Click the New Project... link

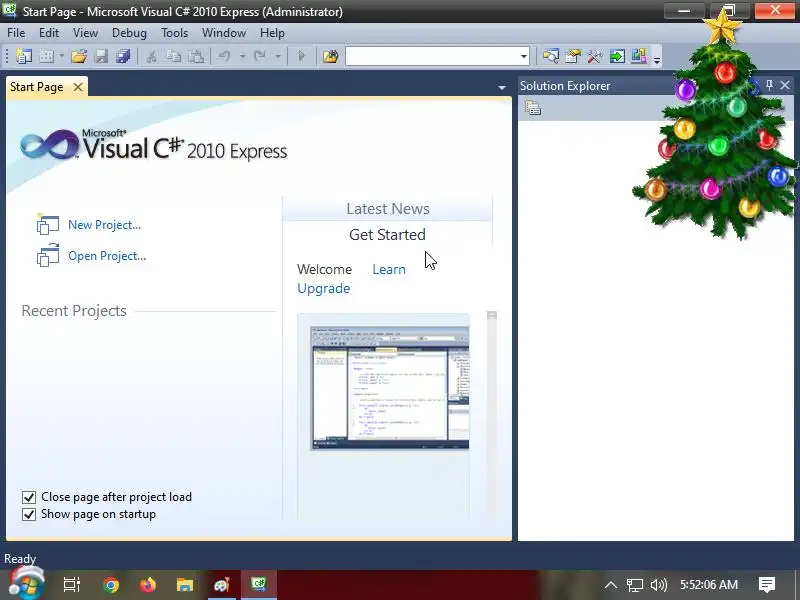[105, 225]
